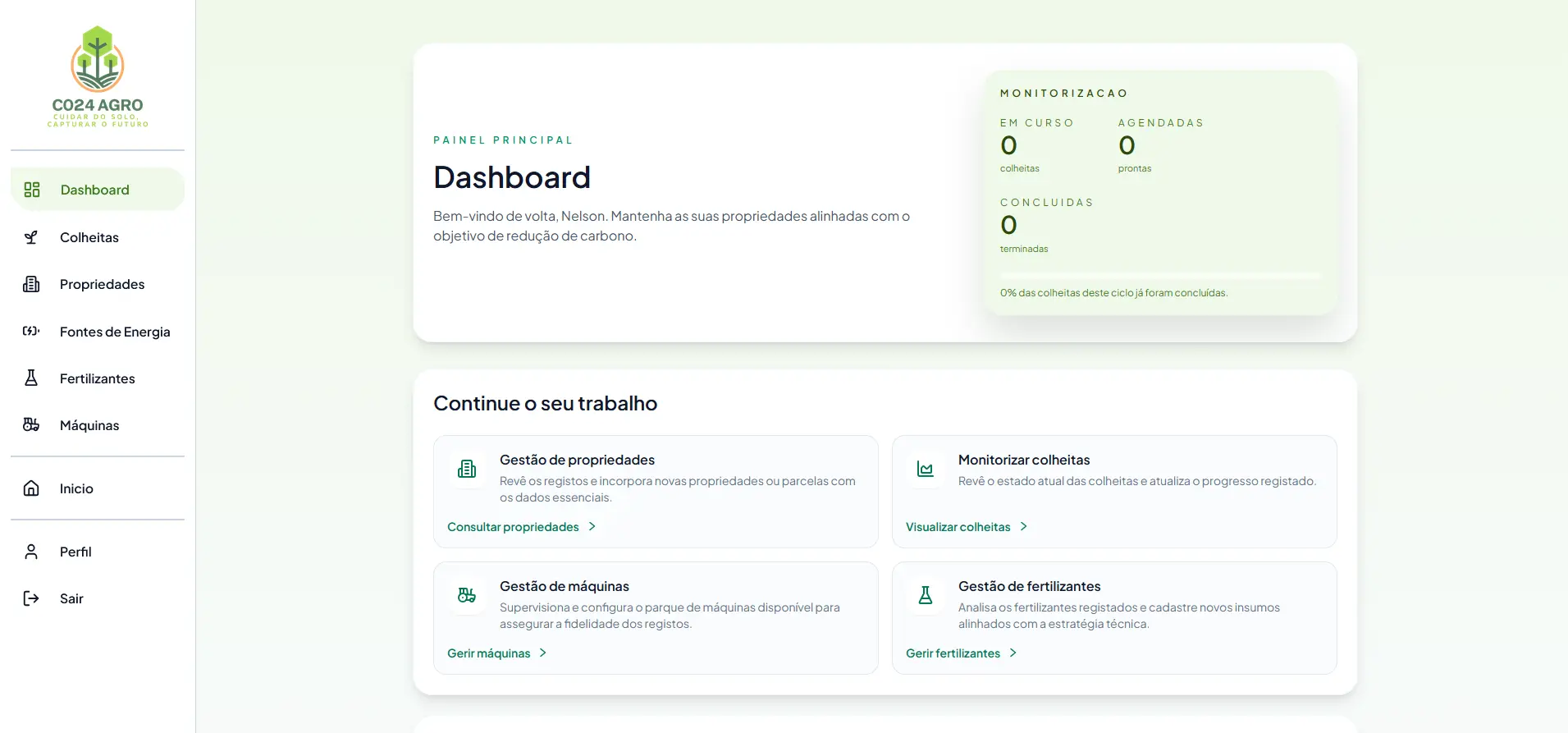Open the Colheitas menu item
The width and height of the screenshot is (1568, 733).
(x=89, y=237)
